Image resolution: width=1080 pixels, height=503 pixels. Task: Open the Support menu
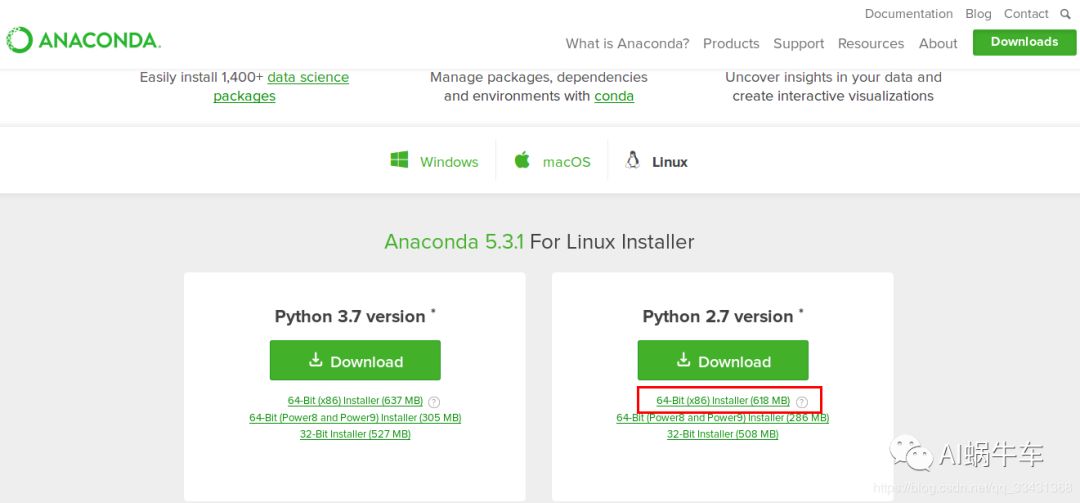point(798,43)
